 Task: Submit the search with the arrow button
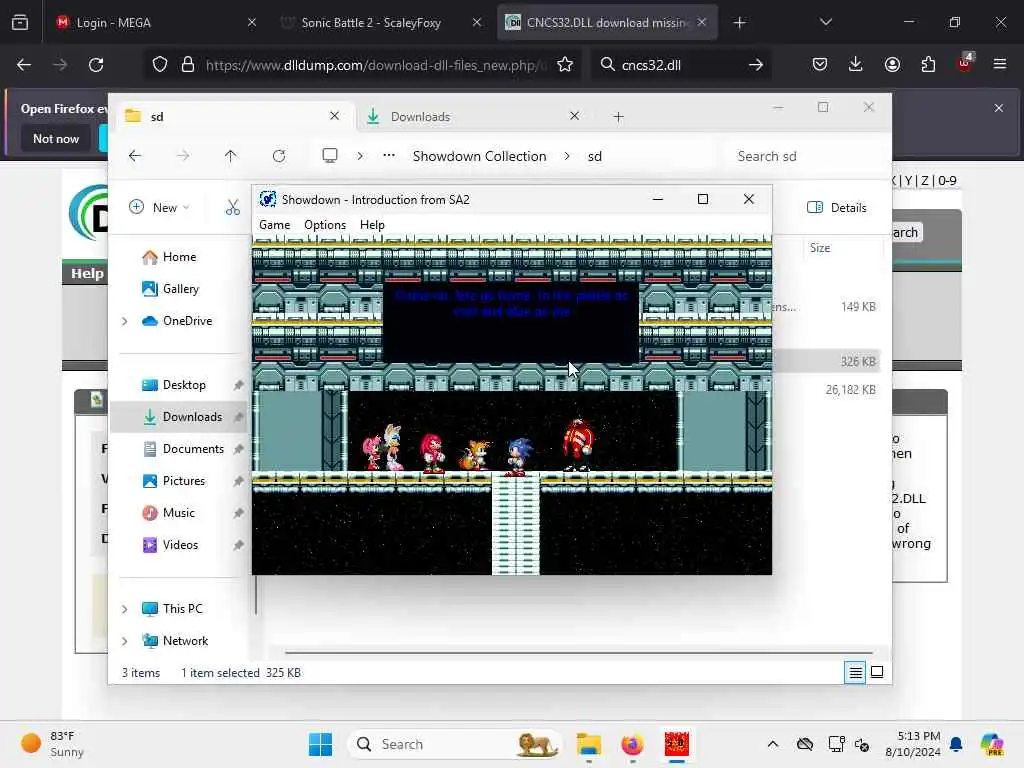point(756,65)
